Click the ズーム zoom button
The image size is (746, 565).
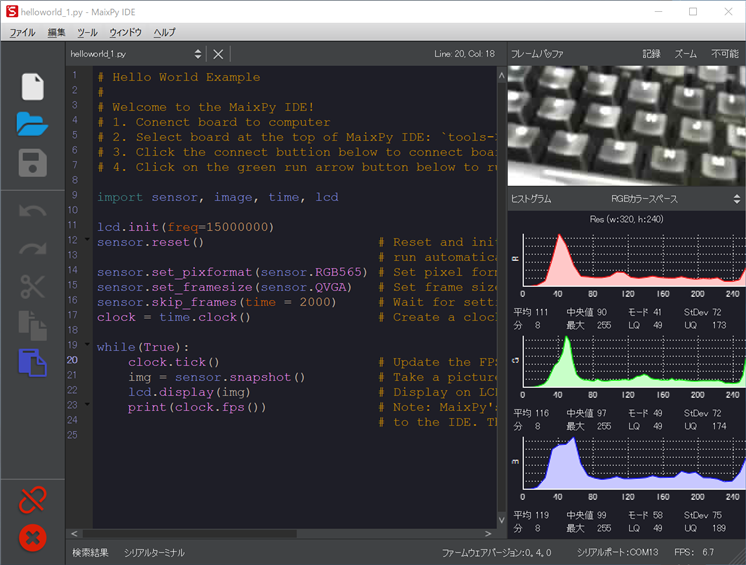pos(686,54)
